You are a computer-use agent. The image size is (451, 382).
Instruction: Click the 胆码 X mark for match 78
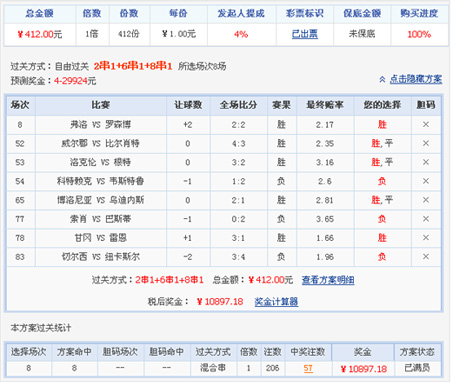click(426, 238)
